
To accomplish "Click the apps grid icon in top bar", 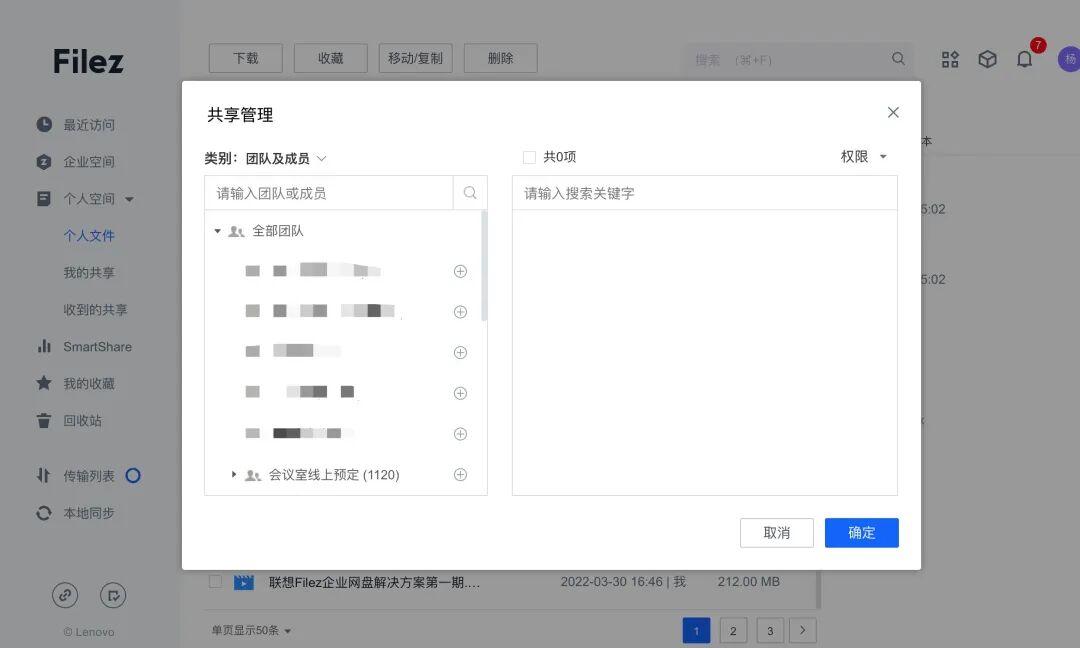I will (949, 59).
